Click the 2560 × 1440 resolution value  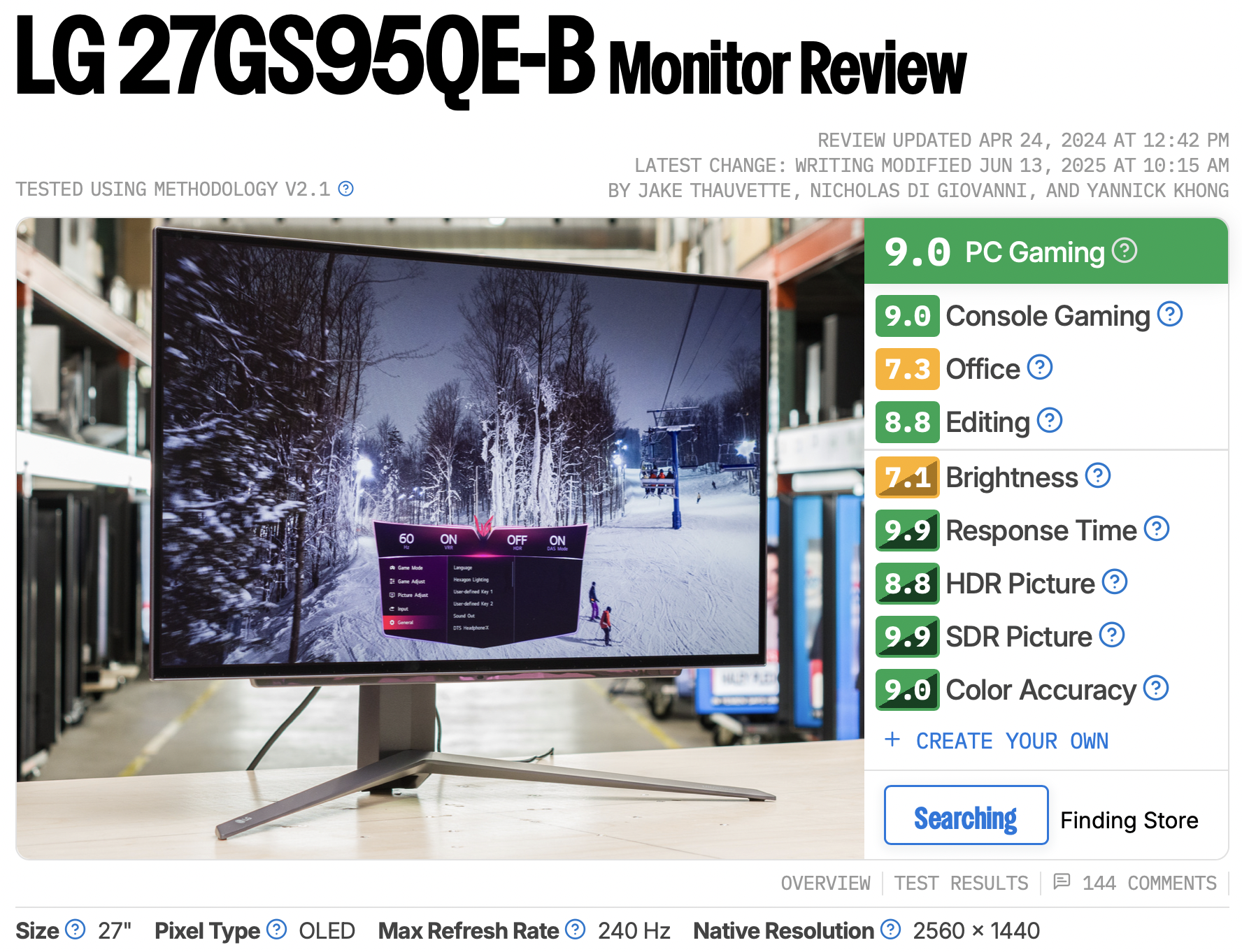(976, 931)
